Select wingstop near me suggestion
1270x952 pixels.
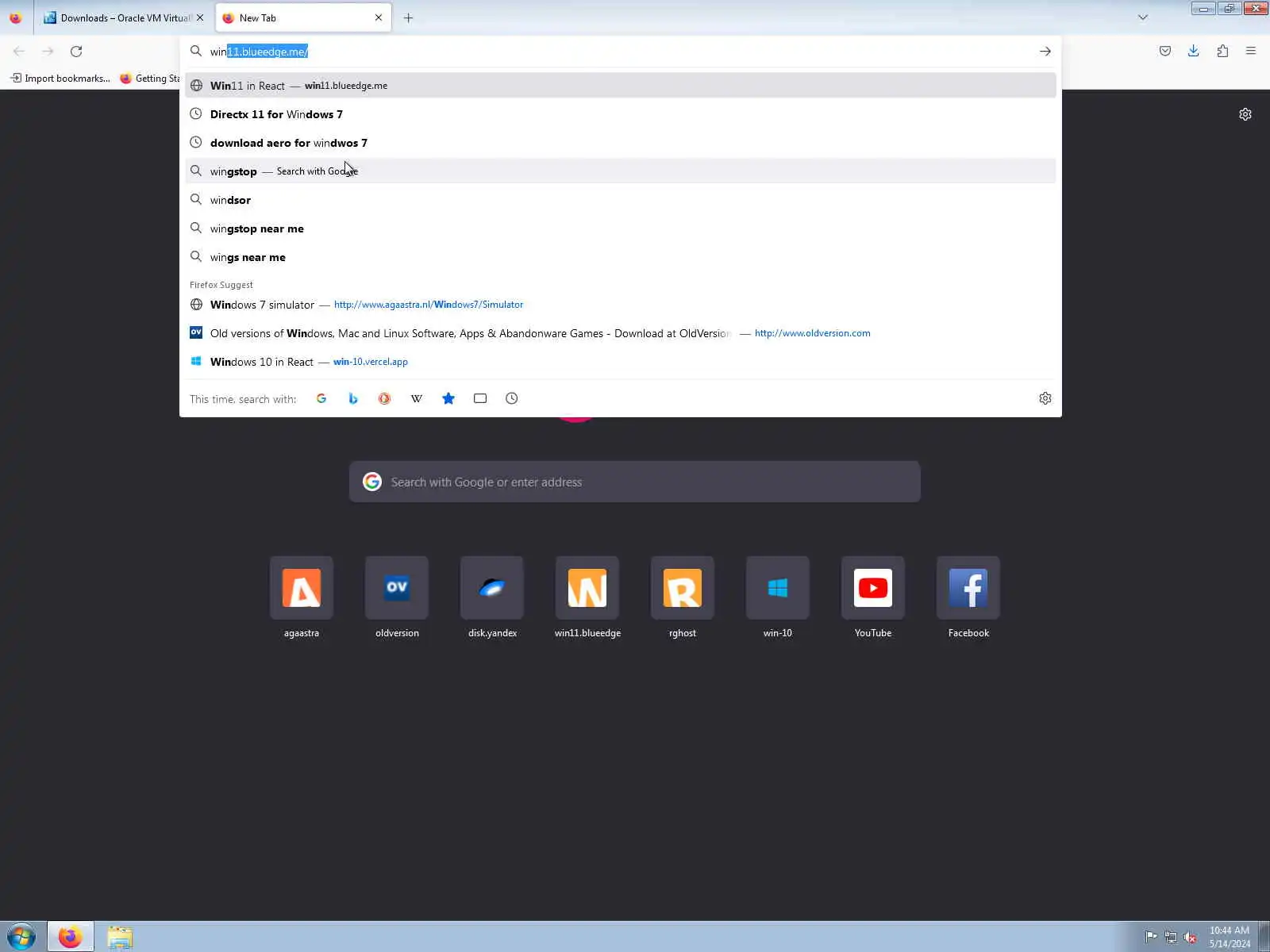click(621, 228)
